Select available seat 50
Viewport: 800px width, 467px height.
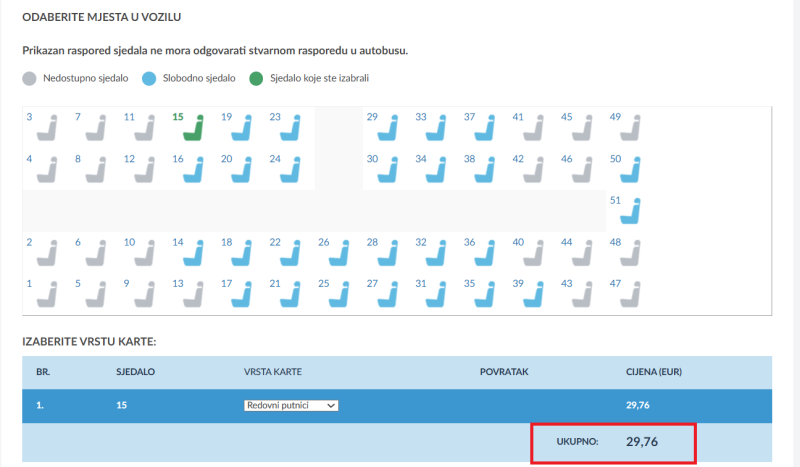(x=630, y=171)
